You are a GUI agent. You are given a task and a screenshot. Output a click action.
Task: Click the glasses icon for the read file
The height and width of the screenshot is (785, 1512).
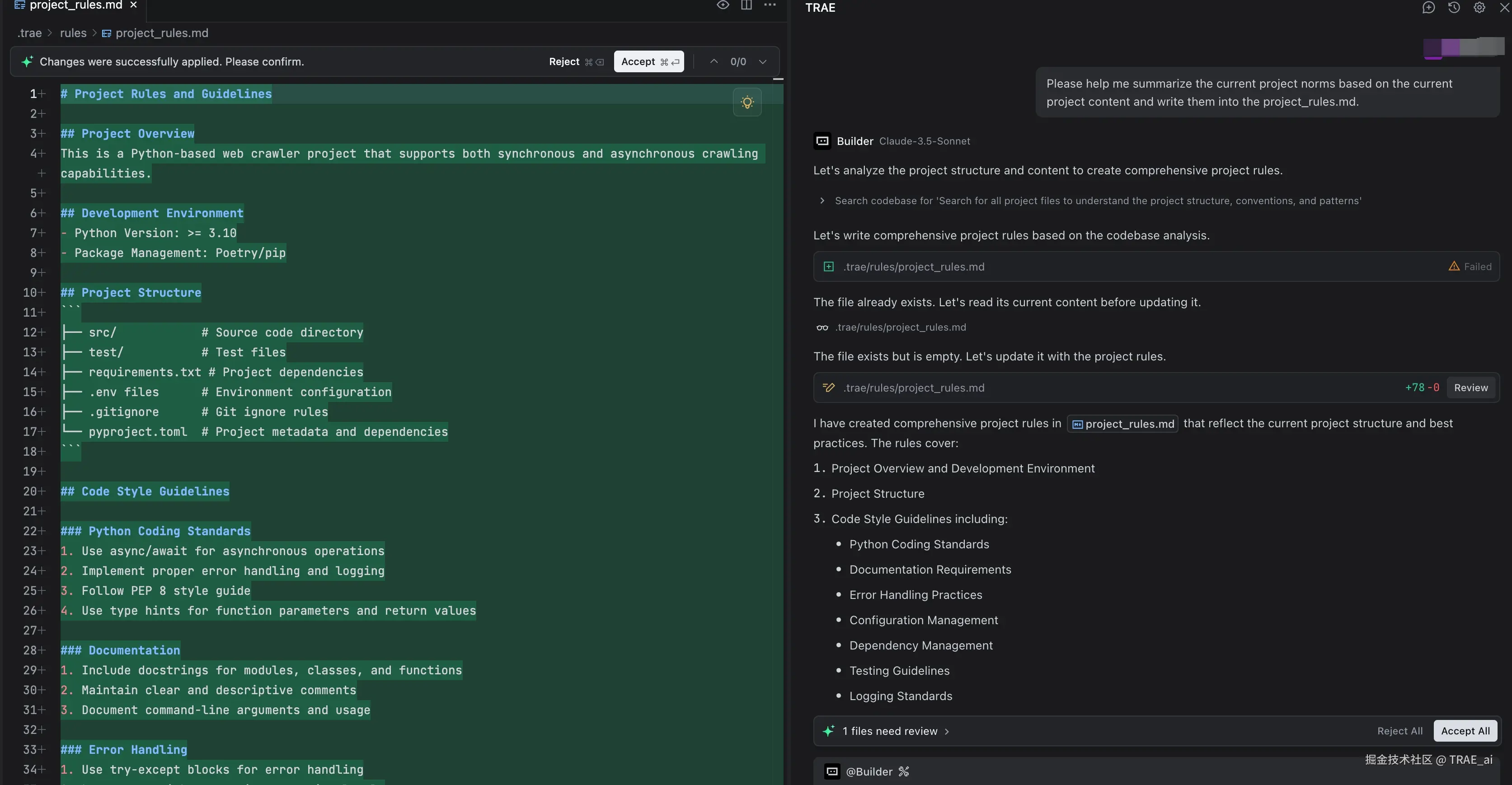point(822,327)
